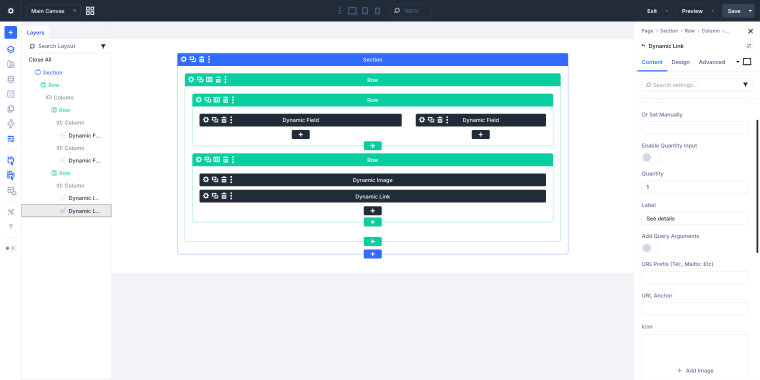Click the Save button

coord(734,11)
